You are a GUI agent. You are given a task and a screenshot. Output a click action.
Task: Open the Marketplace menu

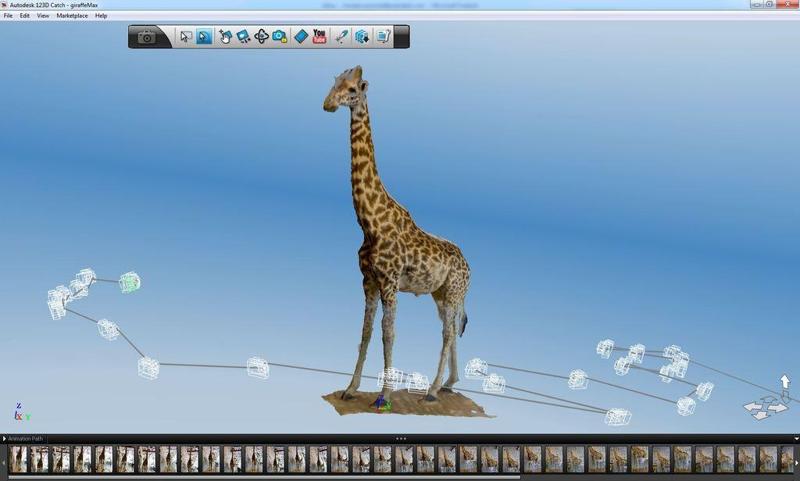coord(72,16)
